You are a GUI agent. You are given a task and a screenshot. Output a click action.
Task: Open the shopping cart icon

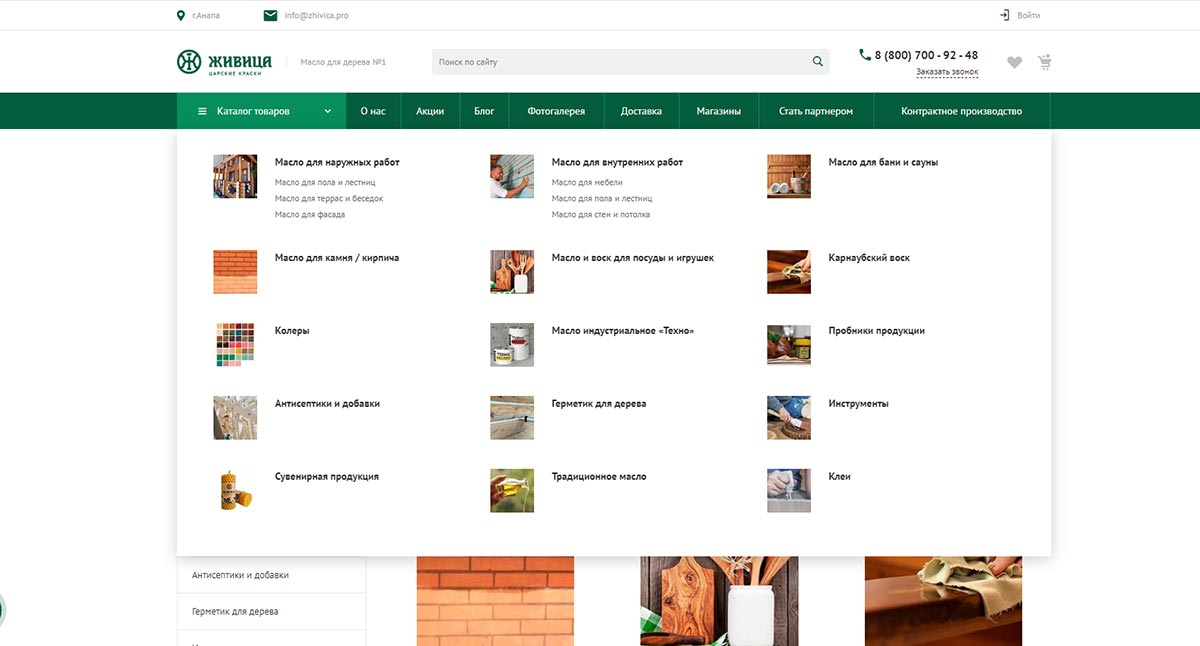click(1045, 62)
